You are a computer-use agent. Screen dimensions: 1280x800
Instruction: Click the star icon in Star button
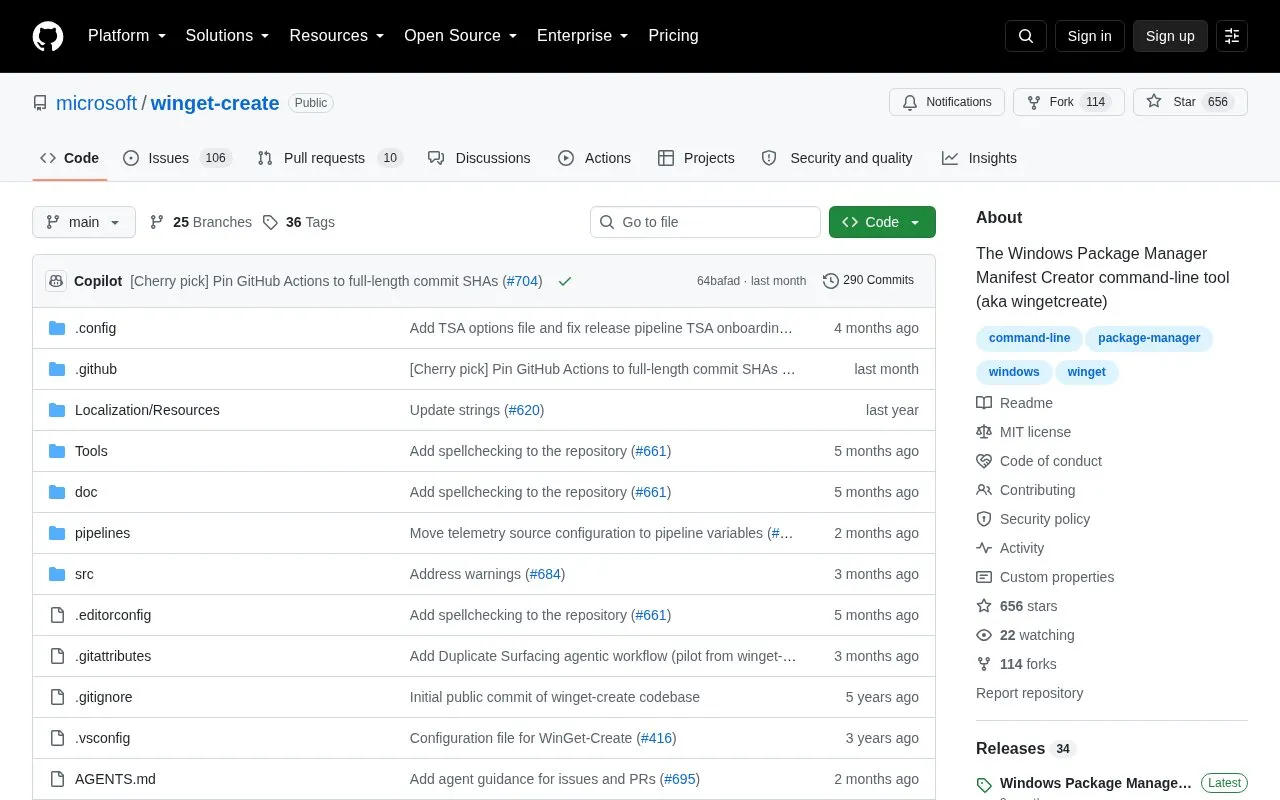point(1154,102)
